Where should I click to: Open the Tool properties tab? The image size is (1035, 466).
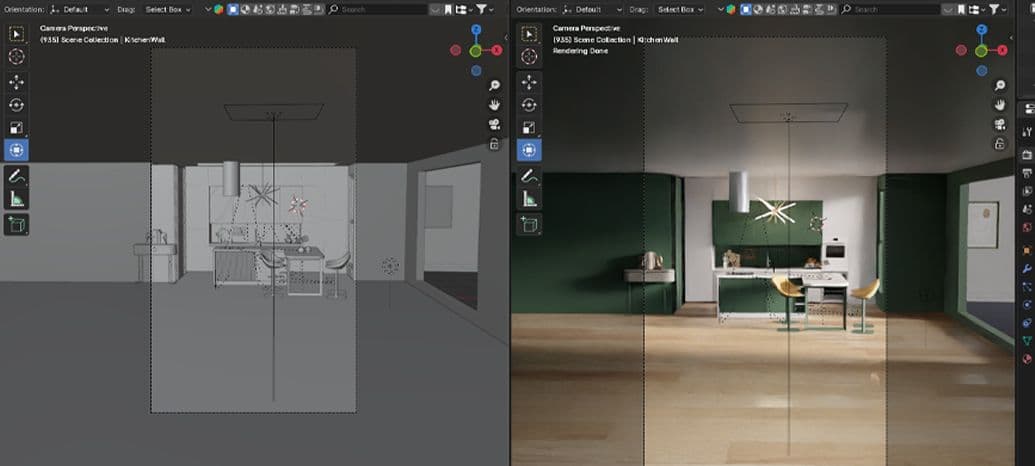click(1027, 132)
